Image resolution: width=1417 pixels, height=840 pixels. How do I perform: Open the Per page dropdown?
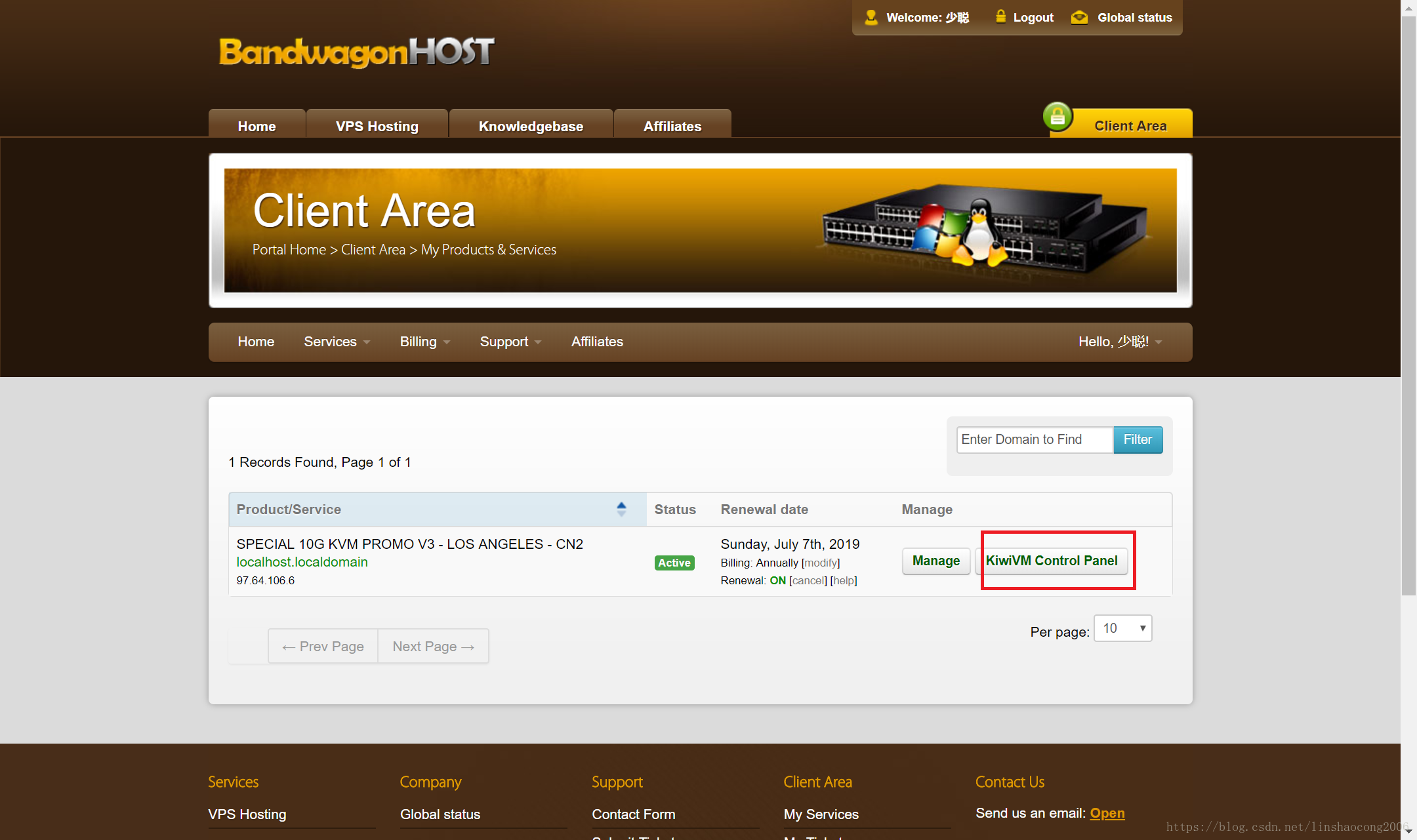pyautogui.click(x=1122, y=628)
